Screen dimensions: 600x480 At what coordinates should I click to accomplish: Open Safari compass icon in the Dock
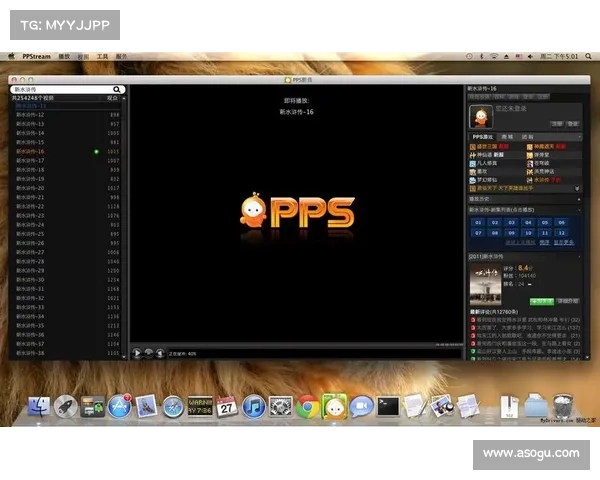173,407
